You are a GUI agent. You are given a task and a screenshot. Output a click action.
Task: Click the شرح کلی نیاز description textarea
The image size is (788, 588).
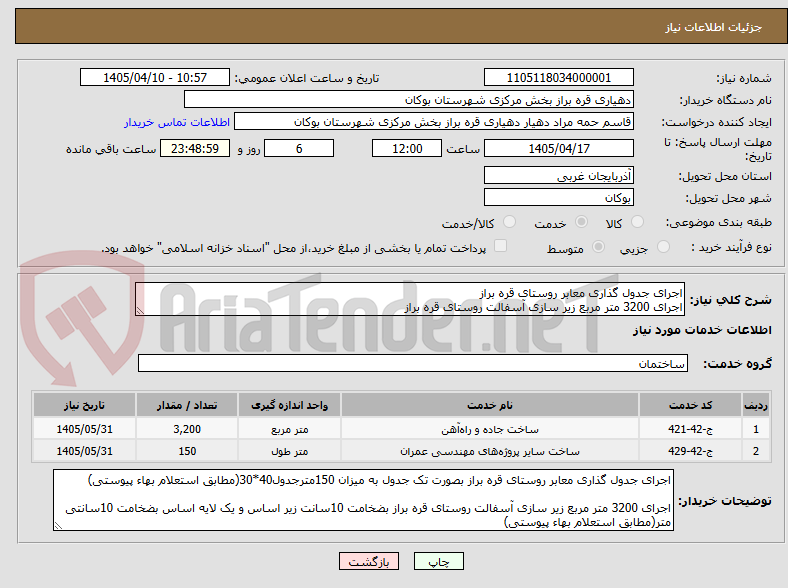[410, 299]
